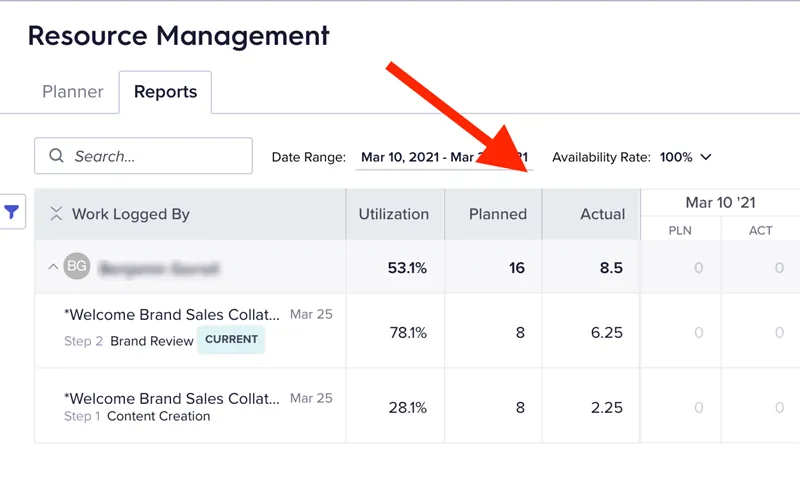Screen dimensions: 800x482
Task: Click the 53.1% utilization cell
Action: point(407,268)
